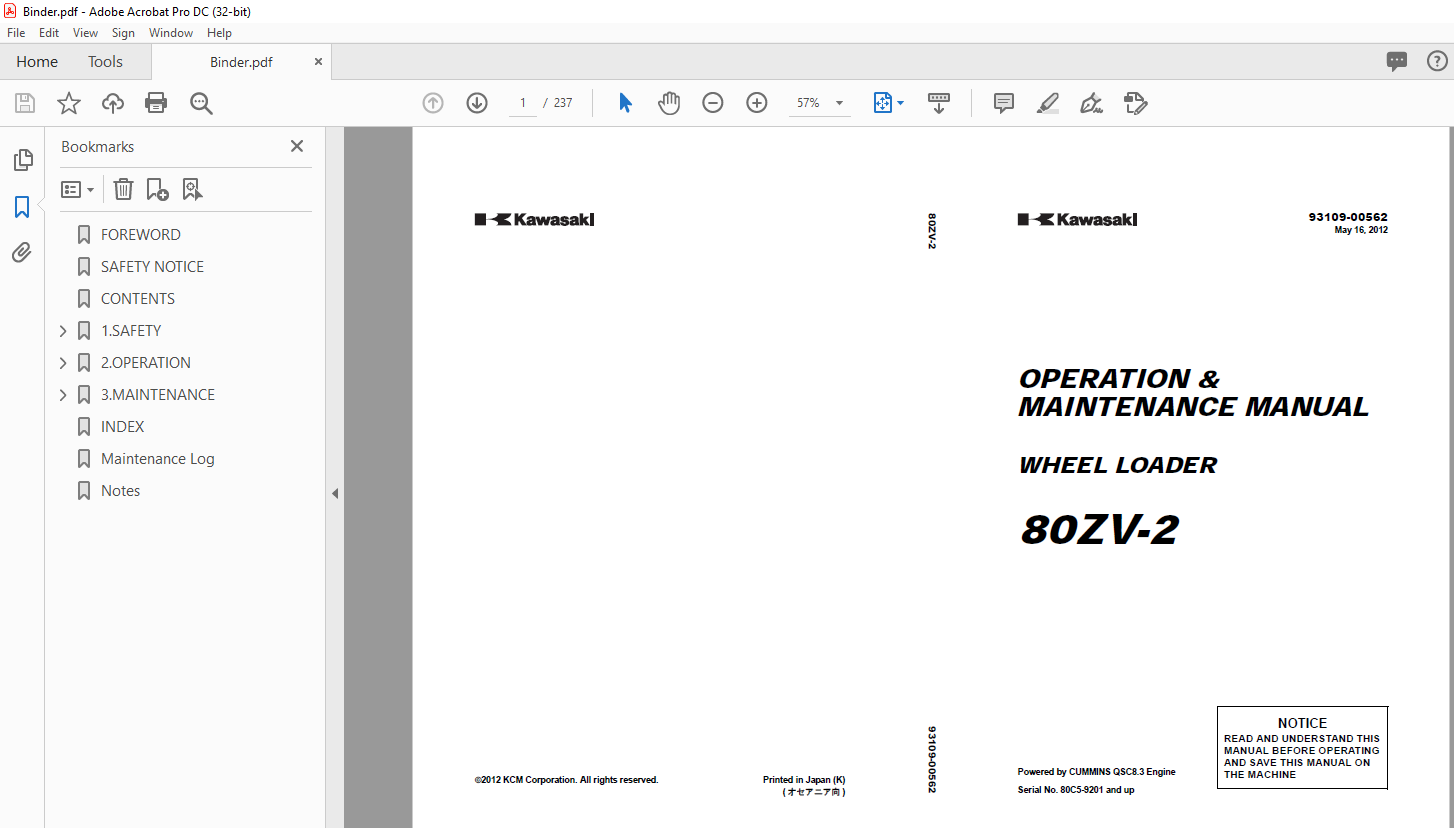
Task: Print the document
Action: [156, 103]
